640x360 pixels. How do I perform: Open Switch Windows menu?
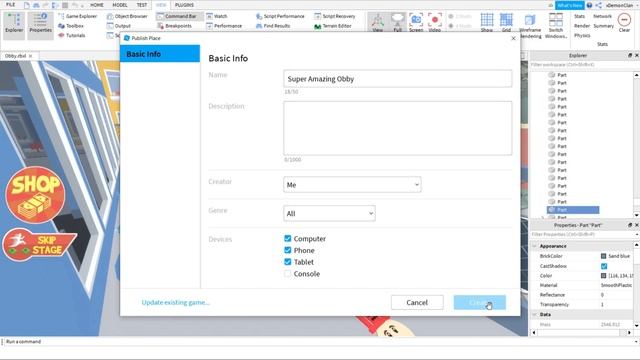[x=556, y=26]
